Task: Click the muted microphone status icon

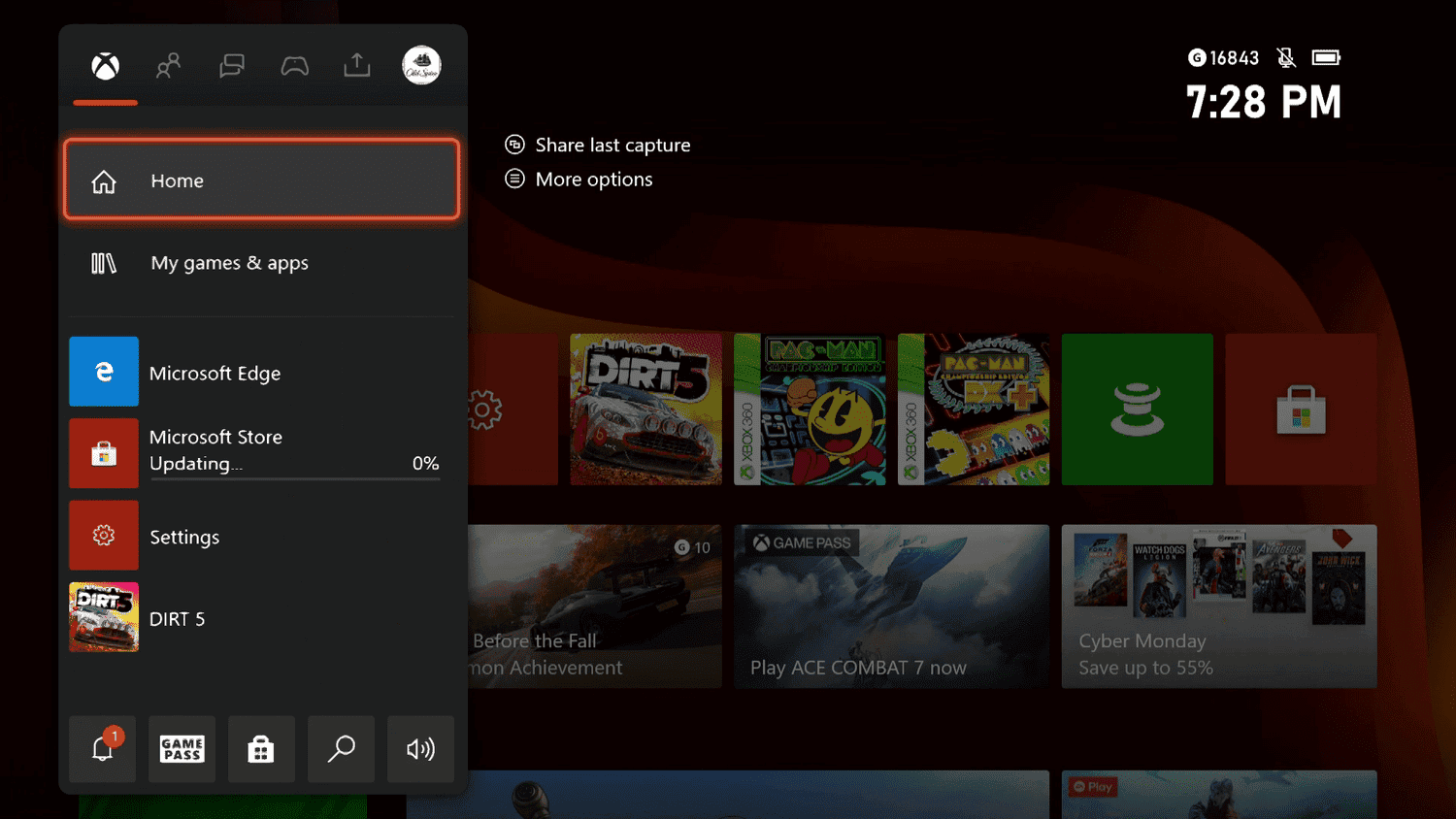Action: point(1286,58)
